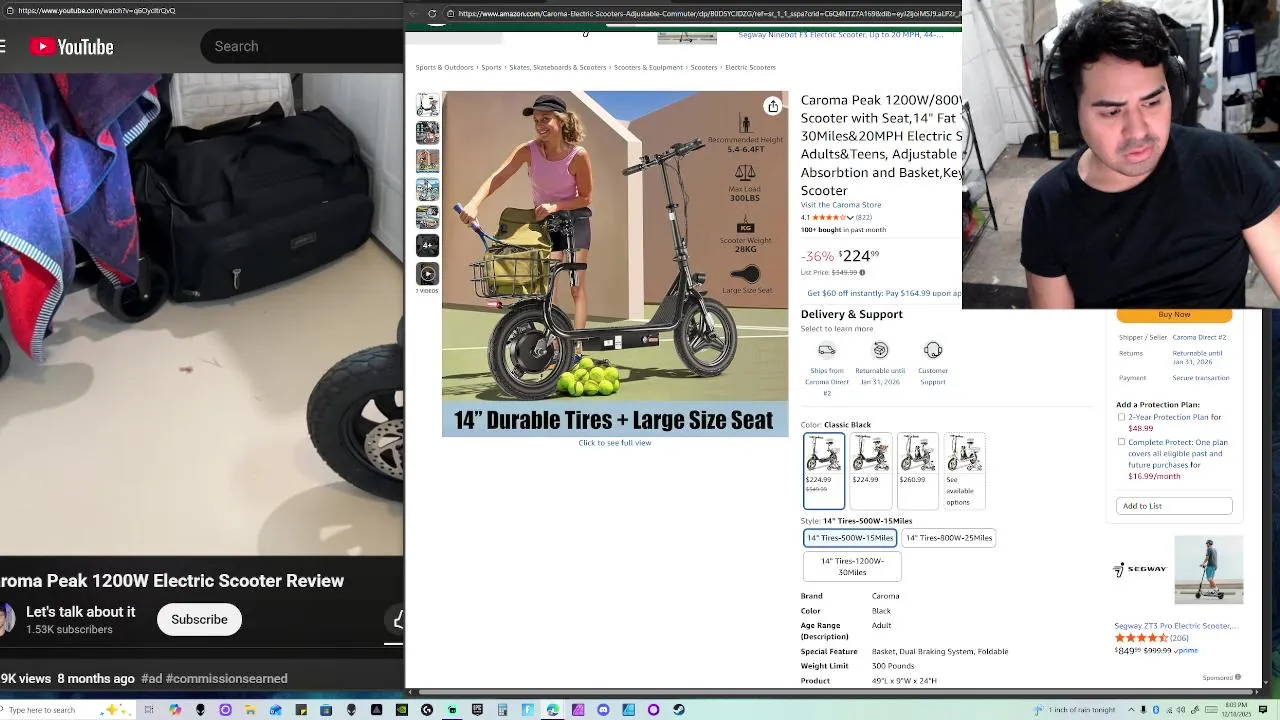Open the Let's talk about it channel name
The width and height of the screenshot is (1280, 720).
pos(80,612)
